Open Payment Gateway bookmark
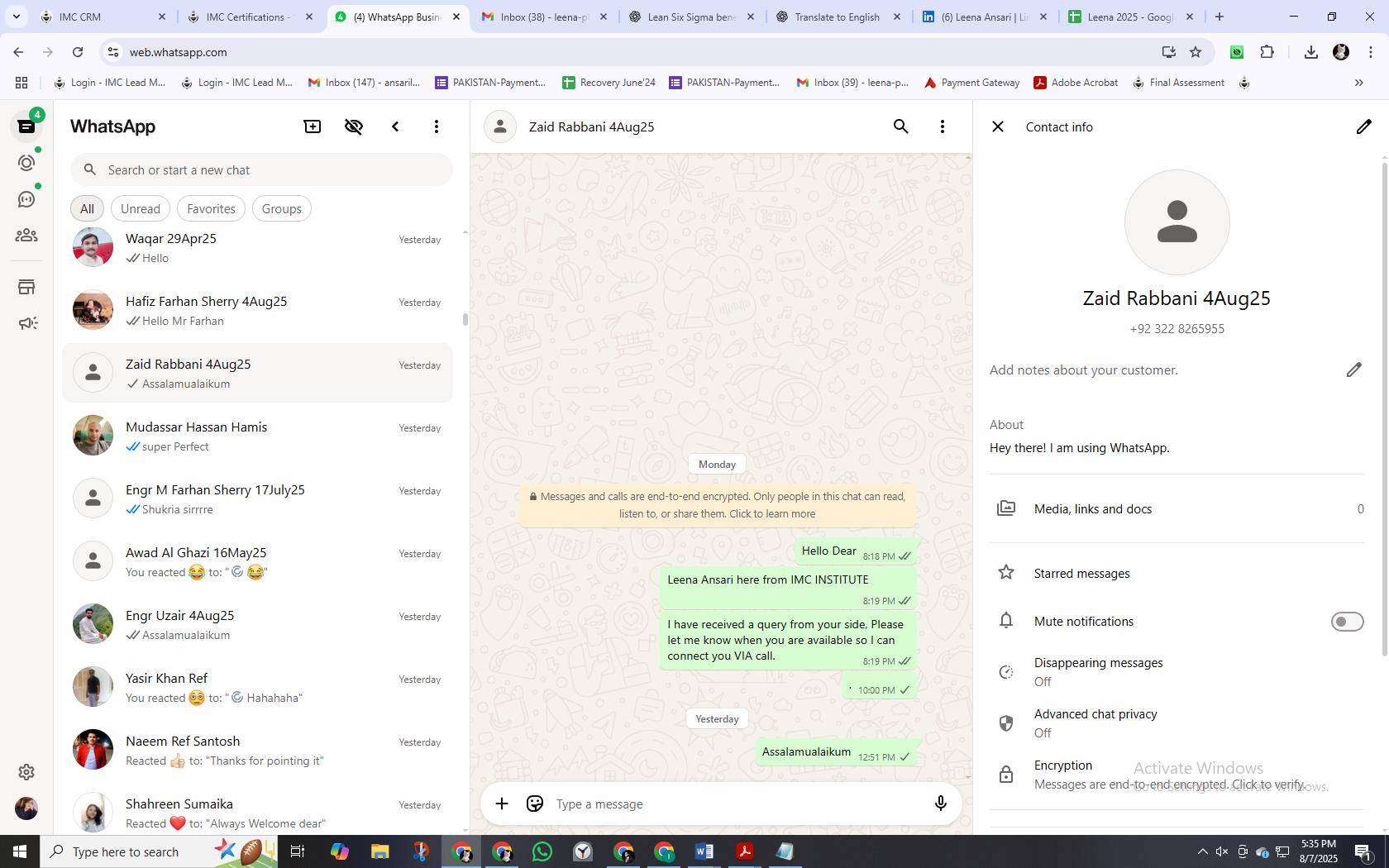1389x868 pixels. (971, 83)
